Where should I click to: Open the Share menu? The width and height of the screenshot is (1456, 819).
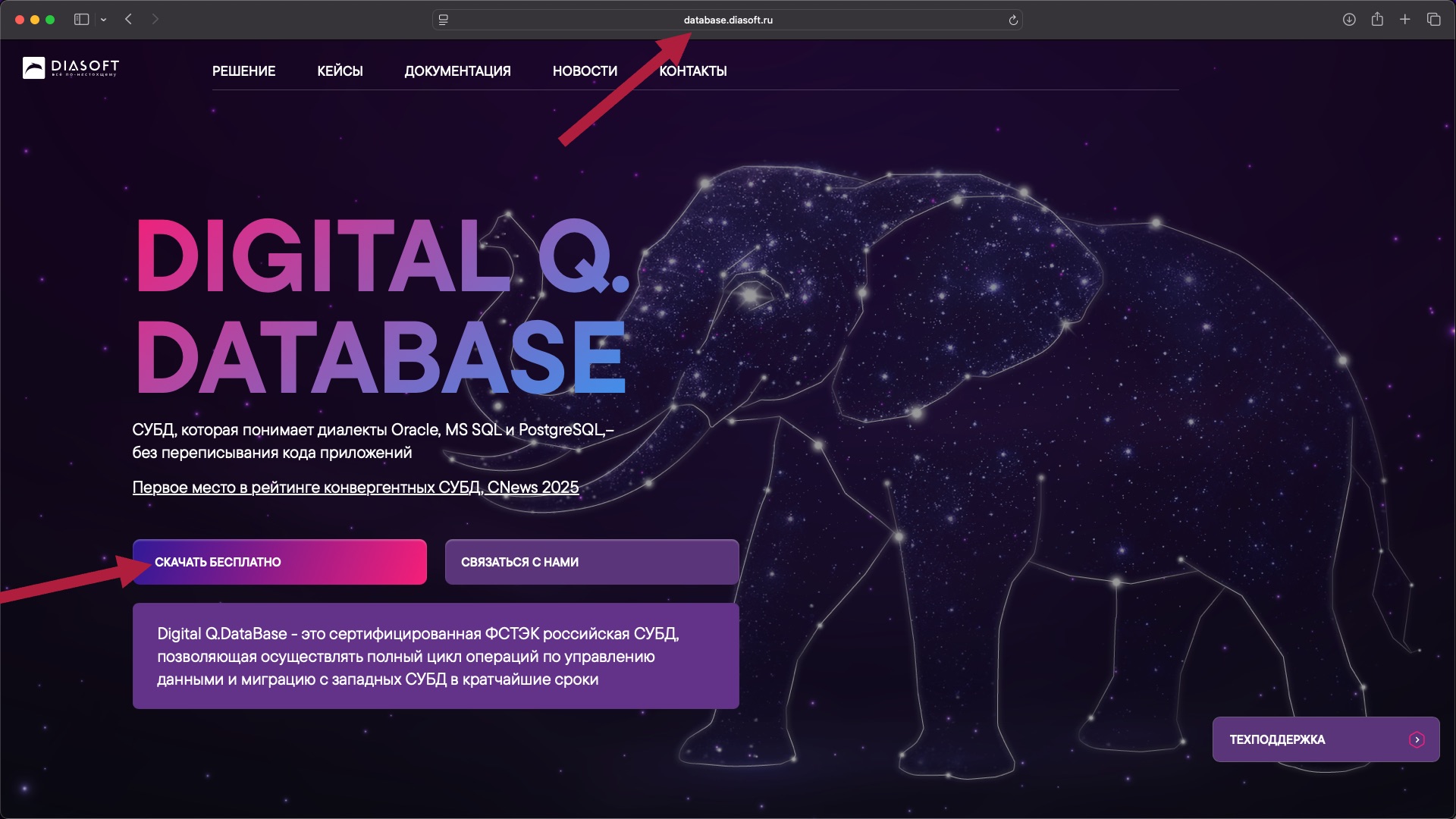1378,19
